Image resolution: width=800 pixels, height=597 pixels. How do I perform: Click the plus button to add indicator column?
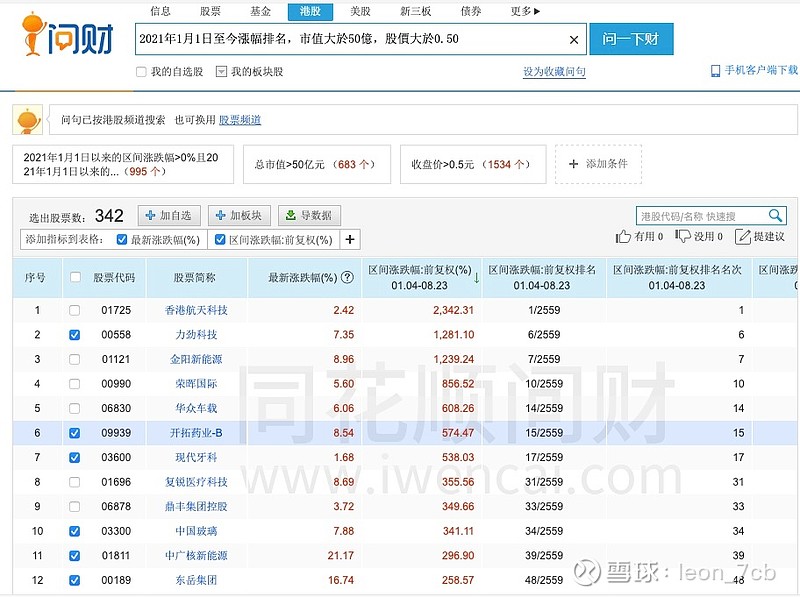point(350,240)
